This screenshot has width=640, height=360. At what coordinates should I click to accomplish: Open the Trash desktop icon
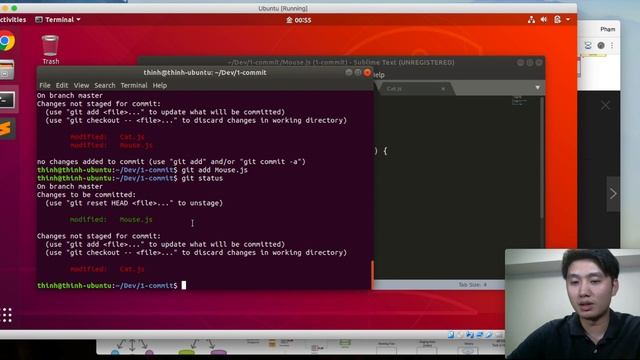click(50, 49)
